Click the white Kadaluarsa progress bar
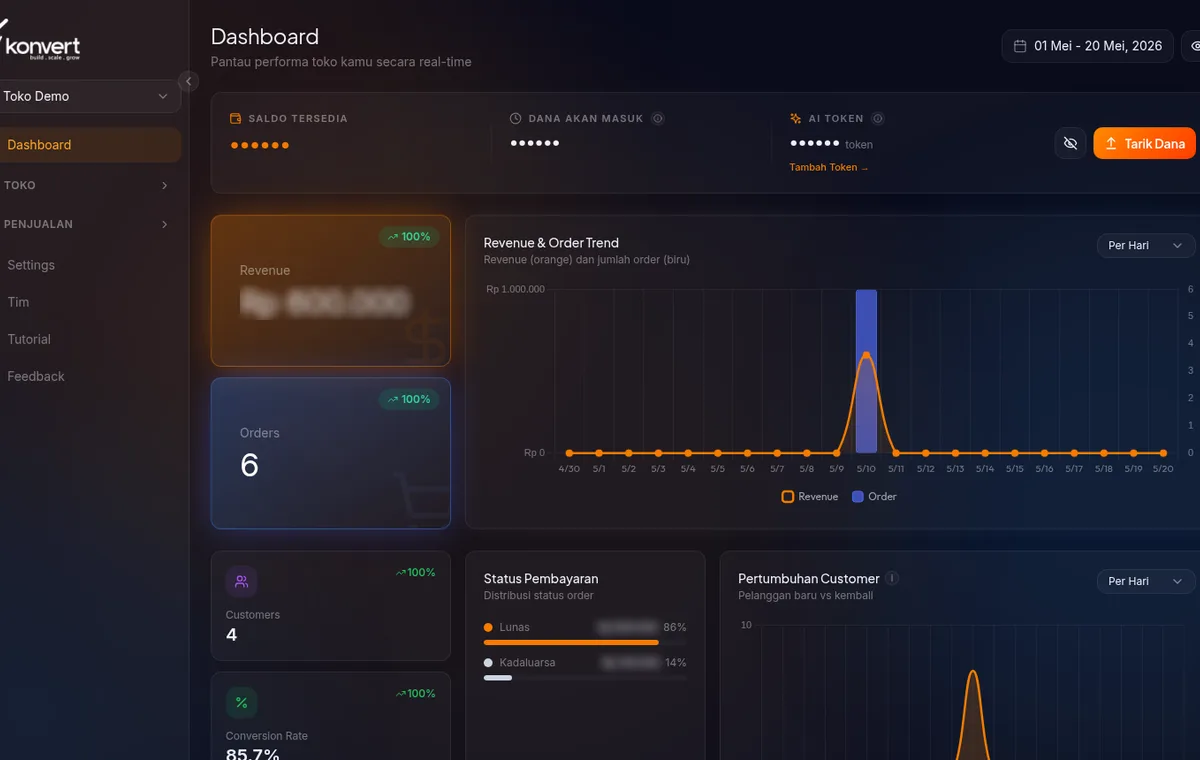Screen dimensions: 1200x760 498,678
